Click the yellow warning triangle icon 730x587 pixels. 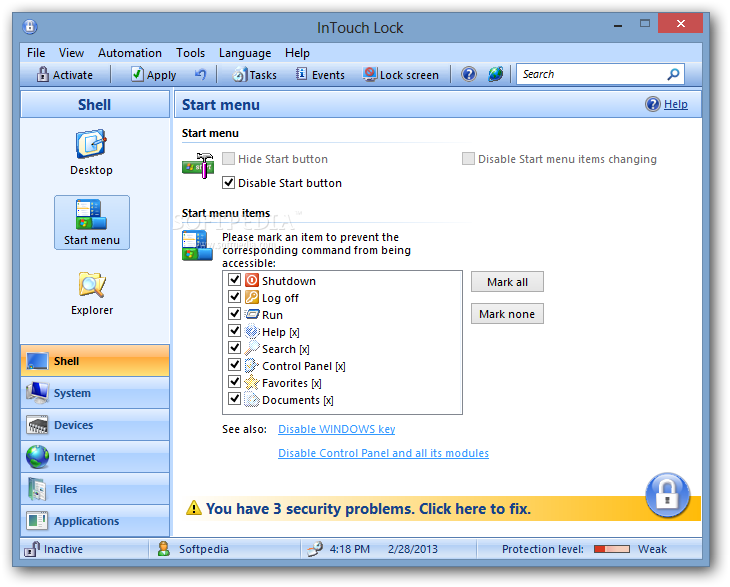click(194, 508)
